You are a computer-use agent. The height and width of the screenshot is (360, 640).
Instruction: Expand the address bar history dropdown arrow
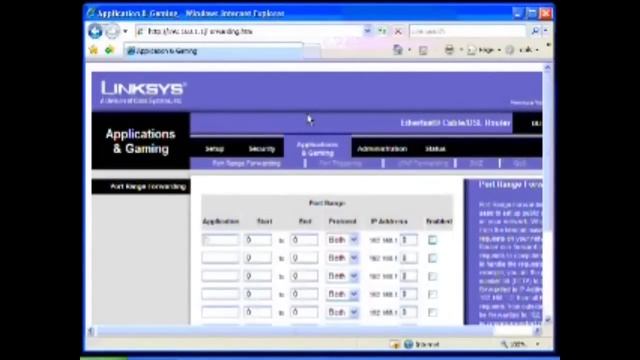tap(367, 31)
